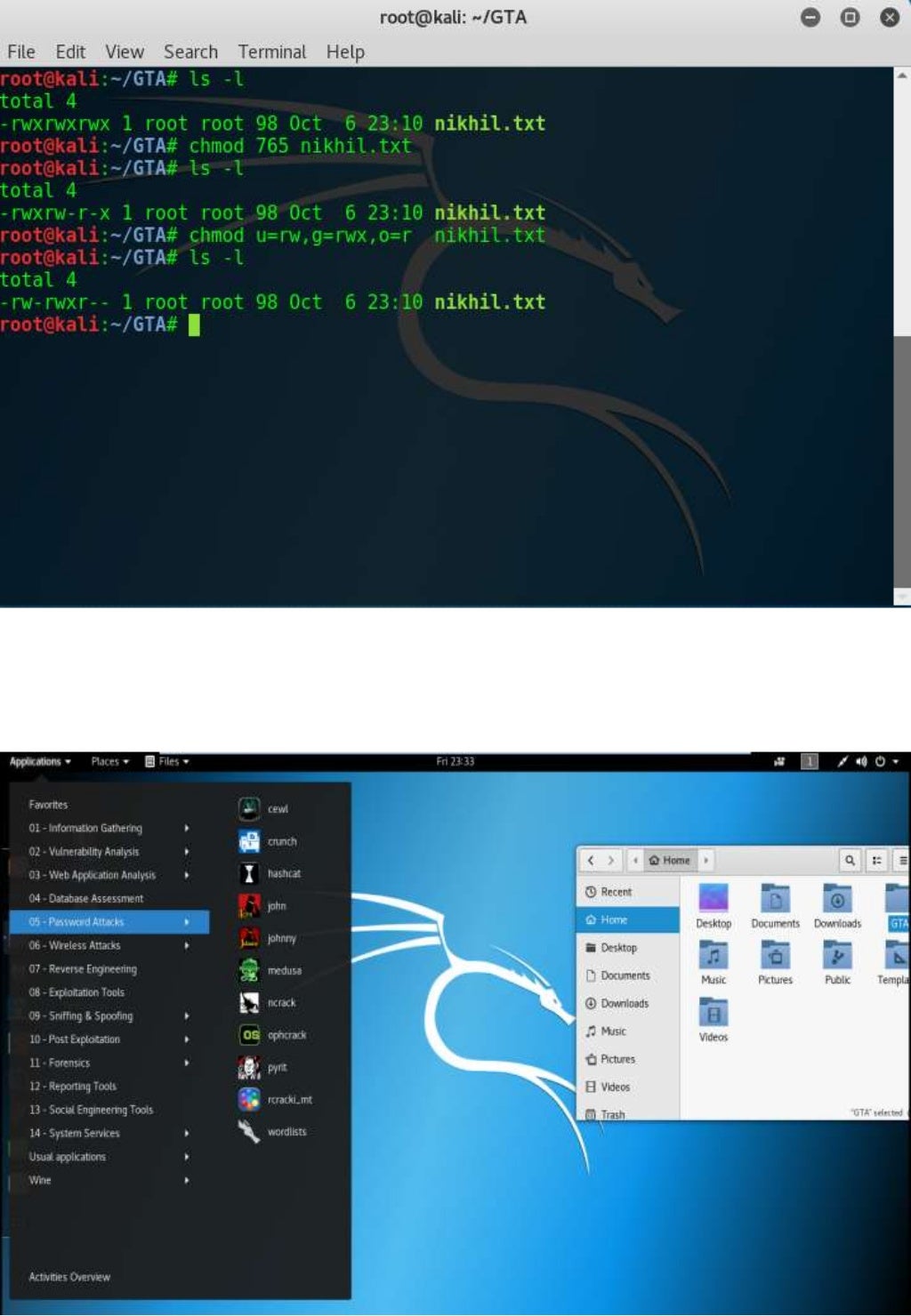The width and height of the screenshot is (911, 1316).
Task: Expand 11 - Forensics submenu
Action: tap(109, 1063)
